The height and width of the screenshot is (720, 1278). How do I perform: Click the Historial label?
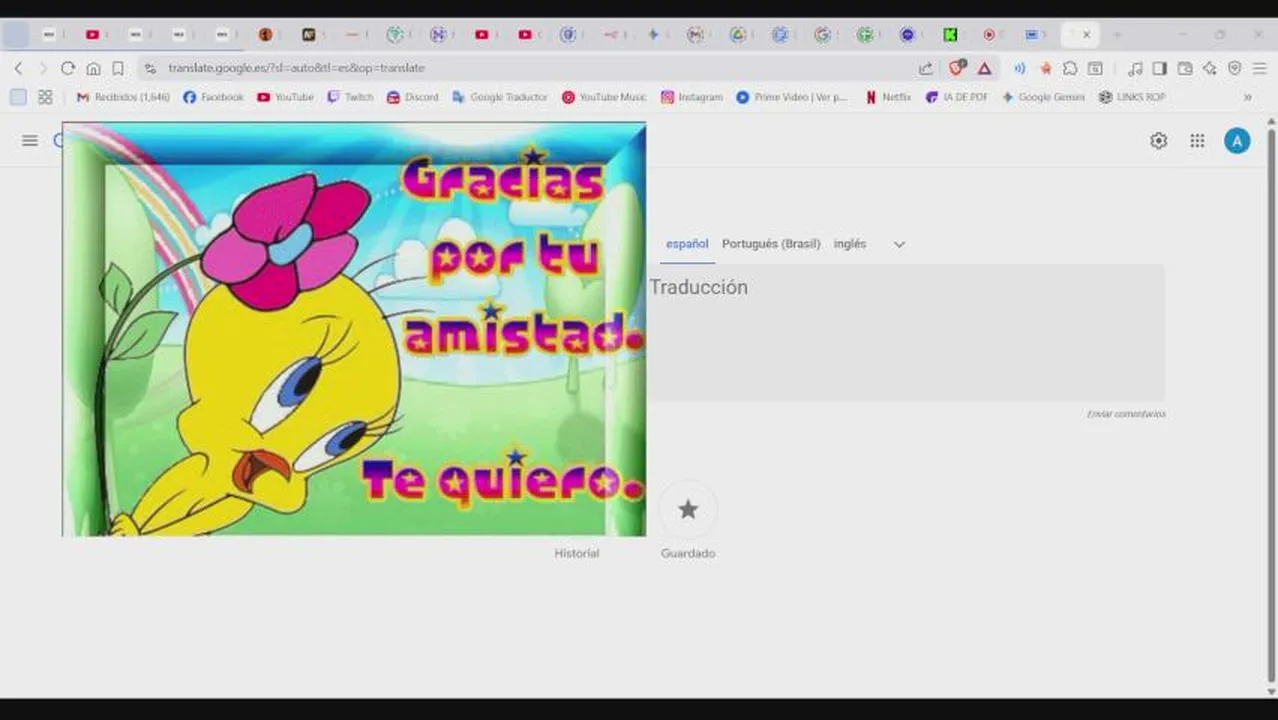point(577,553)
